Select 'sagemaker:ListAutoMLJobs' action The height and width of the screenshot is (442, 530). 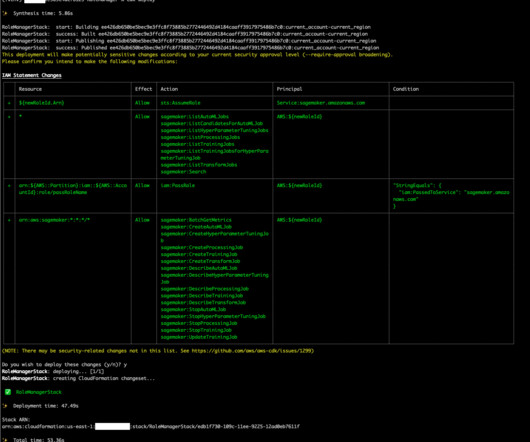point(195,117)
